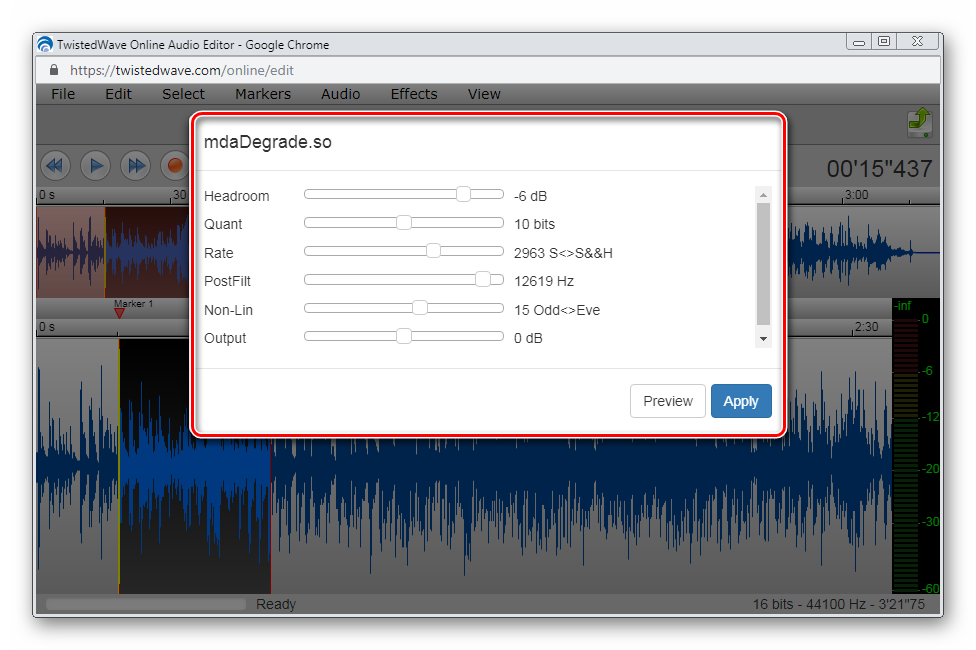Click the dialog scrollbar down arrow

pos(764,339)
